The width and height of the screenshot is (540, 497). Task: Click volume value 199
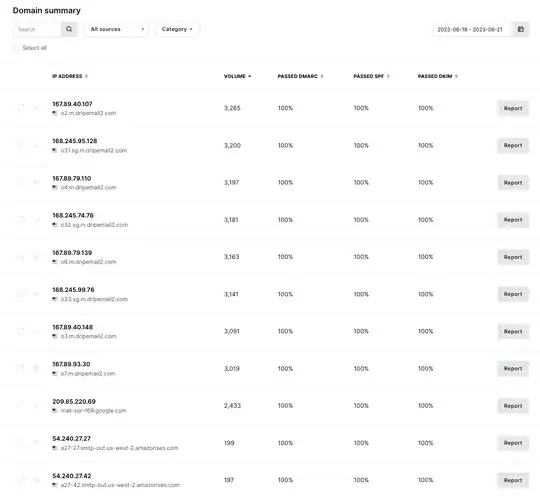pyautogui.click(x=229, y=443)
